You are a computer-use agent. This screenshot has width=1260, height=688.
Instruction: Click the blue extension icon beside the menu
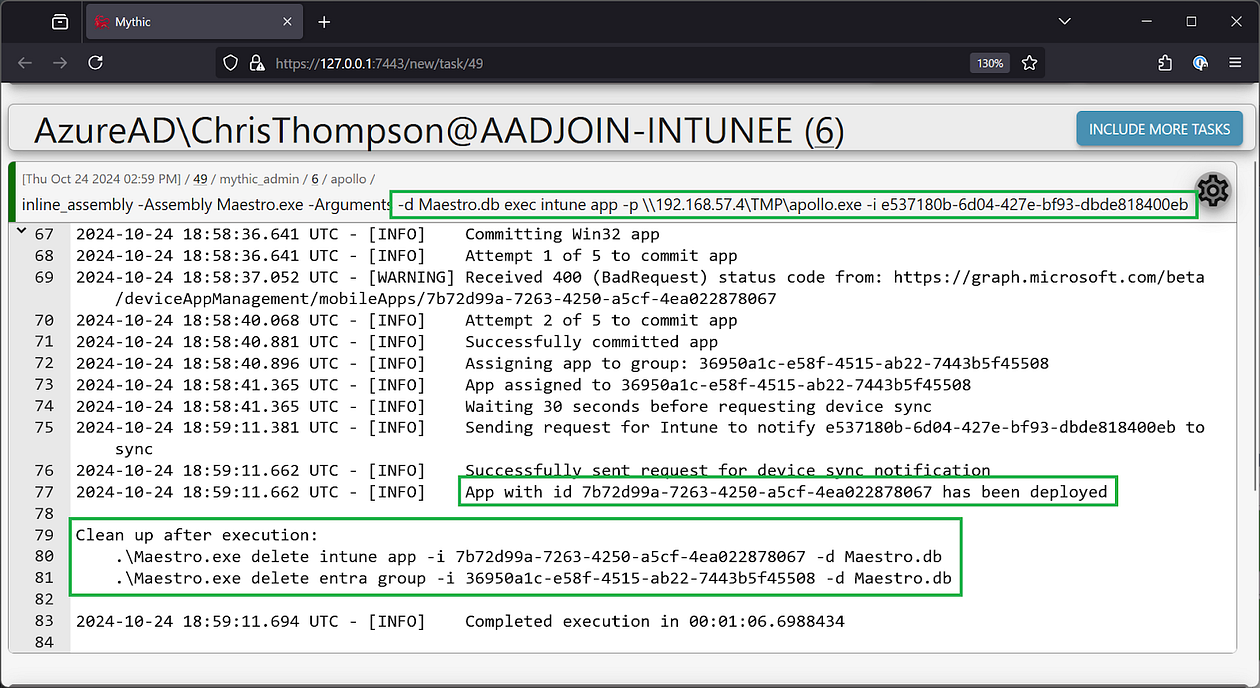(1201, 63)
